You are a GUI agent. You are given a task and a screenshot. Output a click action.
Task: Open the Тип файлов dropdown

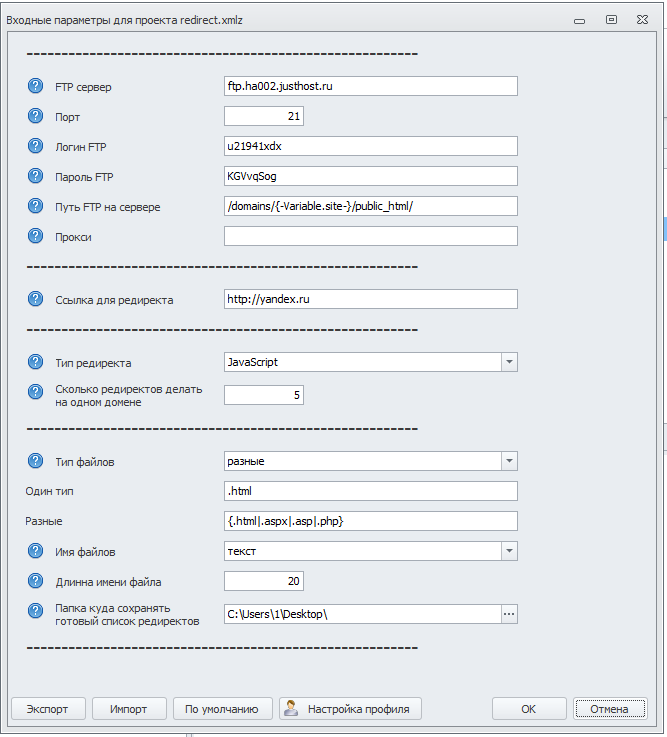[x=508, y=461]
